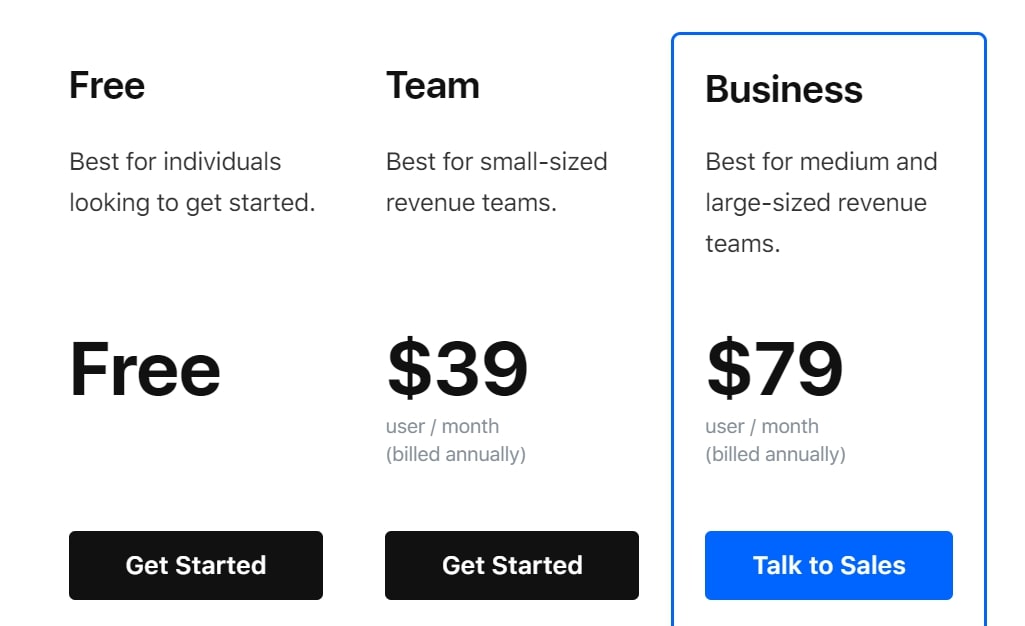Click Get Started under the Free plan
This screenshot has height=626, width=1025.
tap(195, 565)
